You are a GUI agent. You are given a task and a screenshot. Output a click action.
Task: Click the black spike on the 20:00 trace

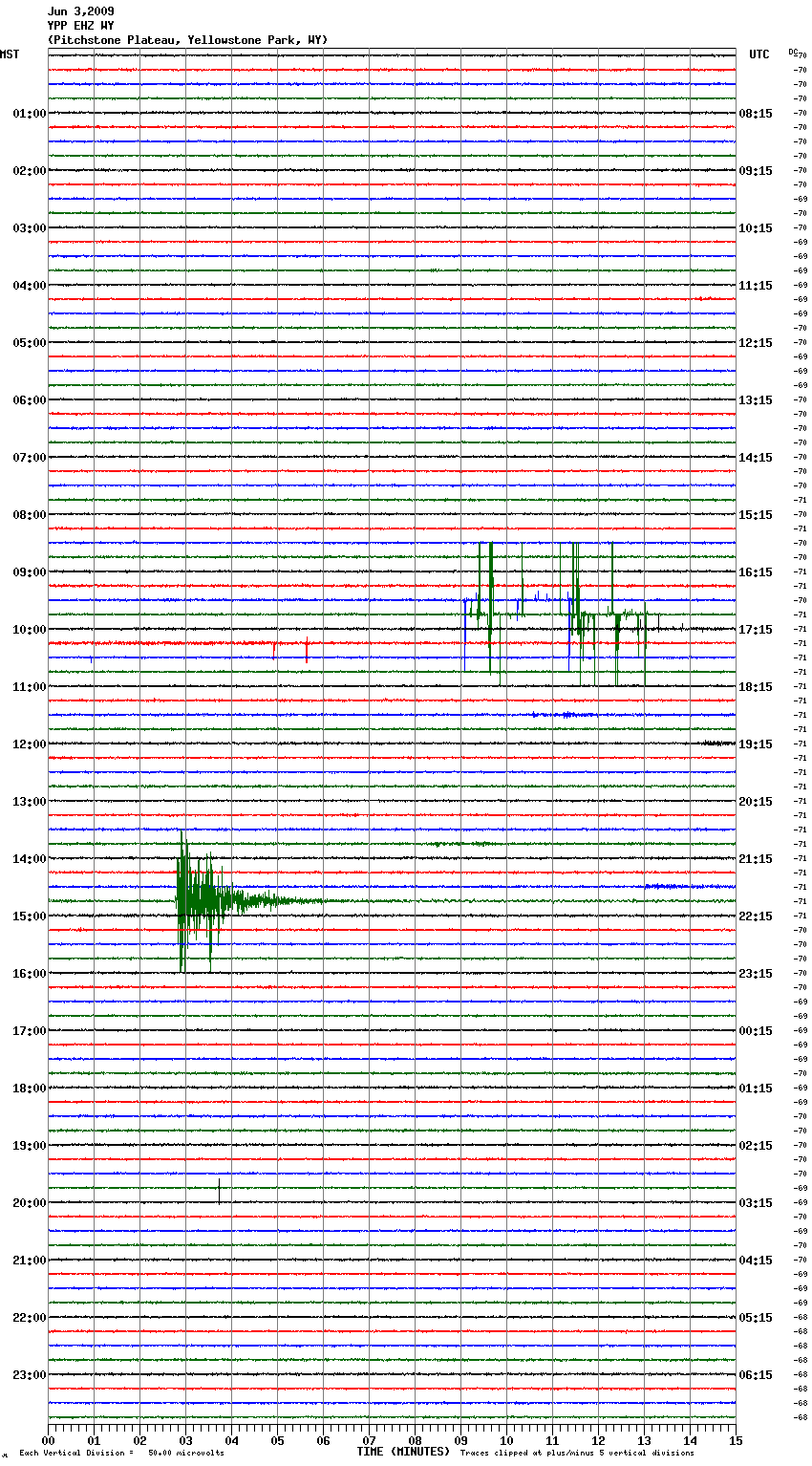tap(219, 1191)
